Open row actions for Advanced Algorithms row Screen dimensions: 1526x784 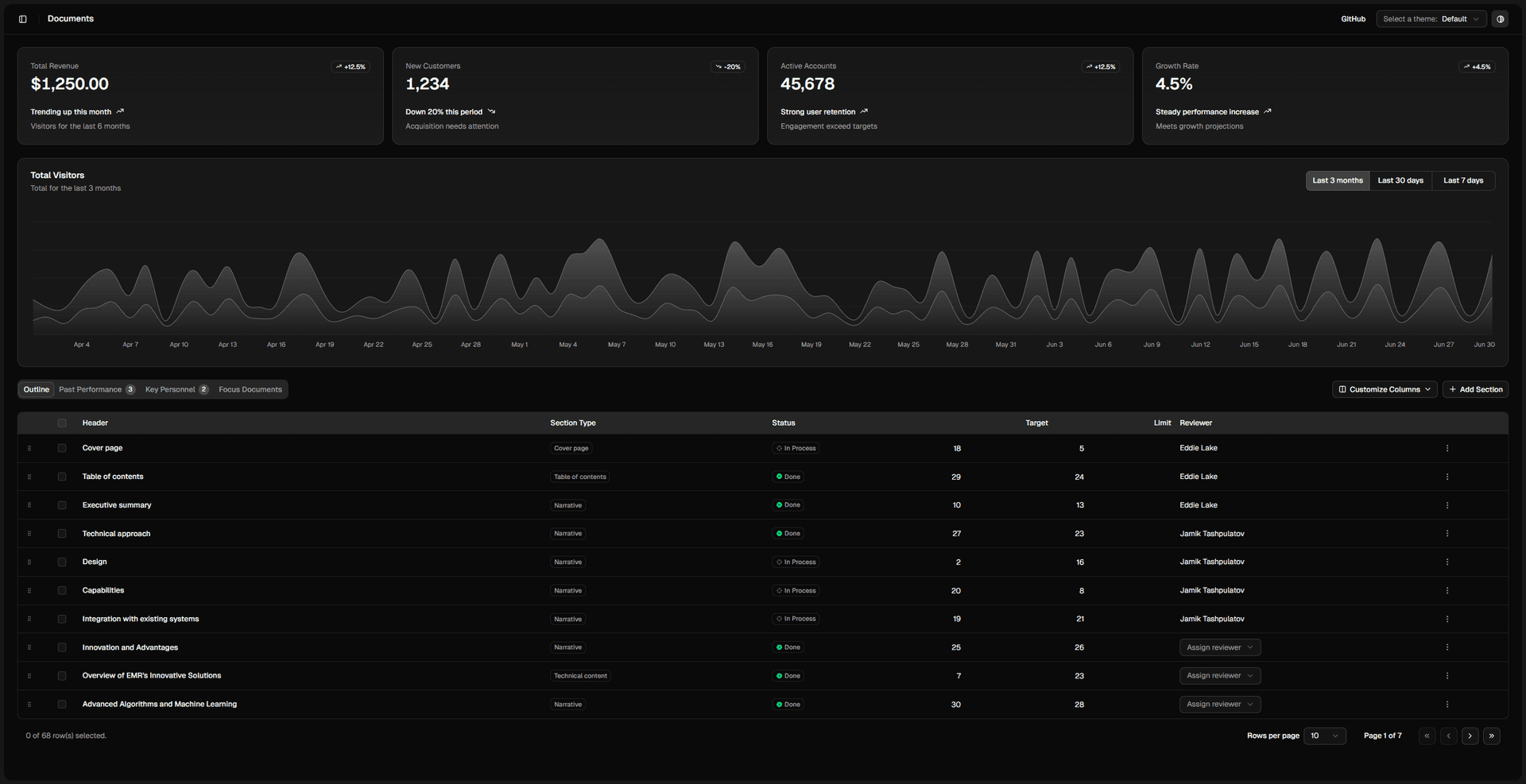1447,705
